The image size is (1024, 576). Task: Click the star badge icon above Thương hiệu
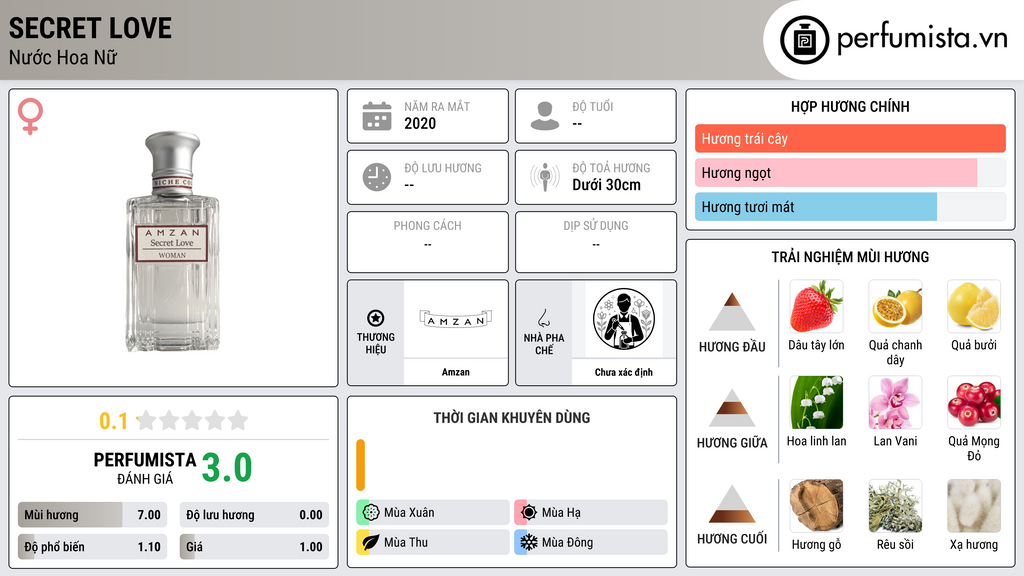pyautogui.click(x=376, y=318)
